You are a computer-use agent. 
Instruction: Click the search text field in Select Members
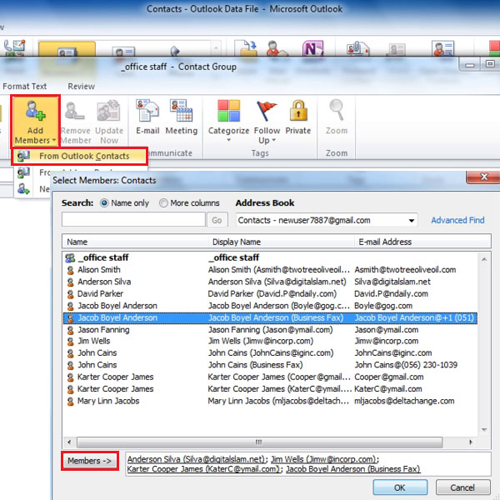coord(133,220)
